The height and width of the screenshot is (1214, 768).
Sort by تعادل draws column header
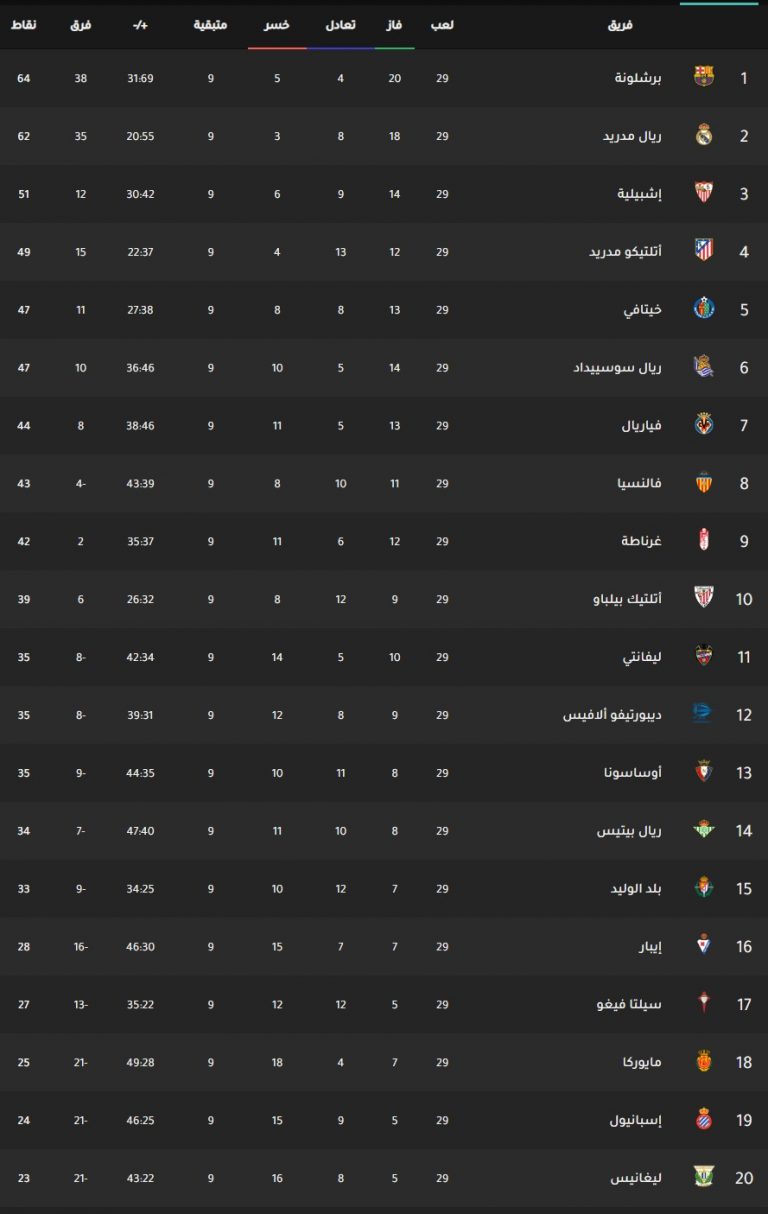(x=341, y=24)
